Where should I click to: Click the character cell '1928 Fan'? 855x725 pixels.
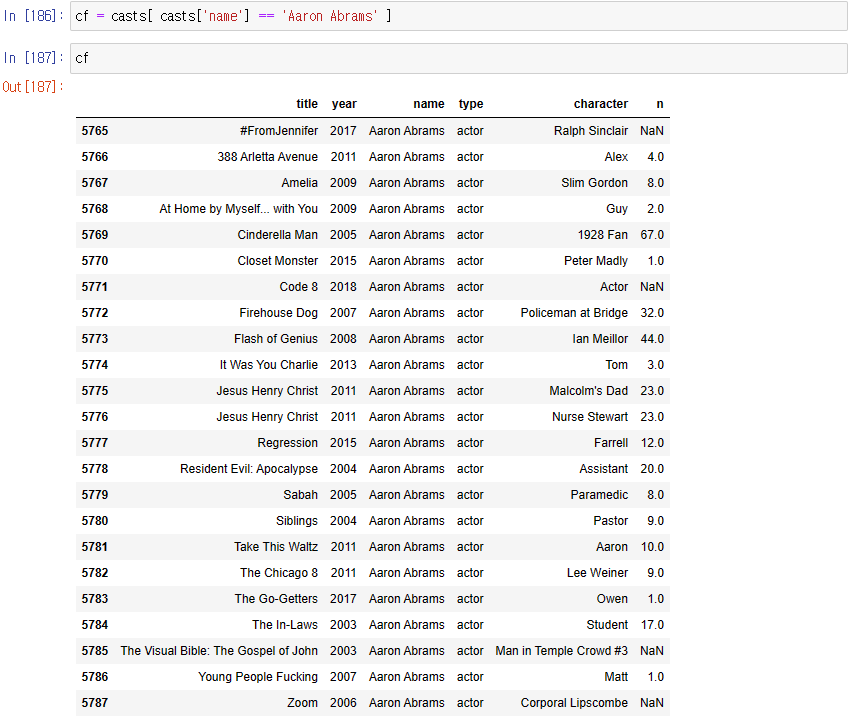tap(603, 235)
